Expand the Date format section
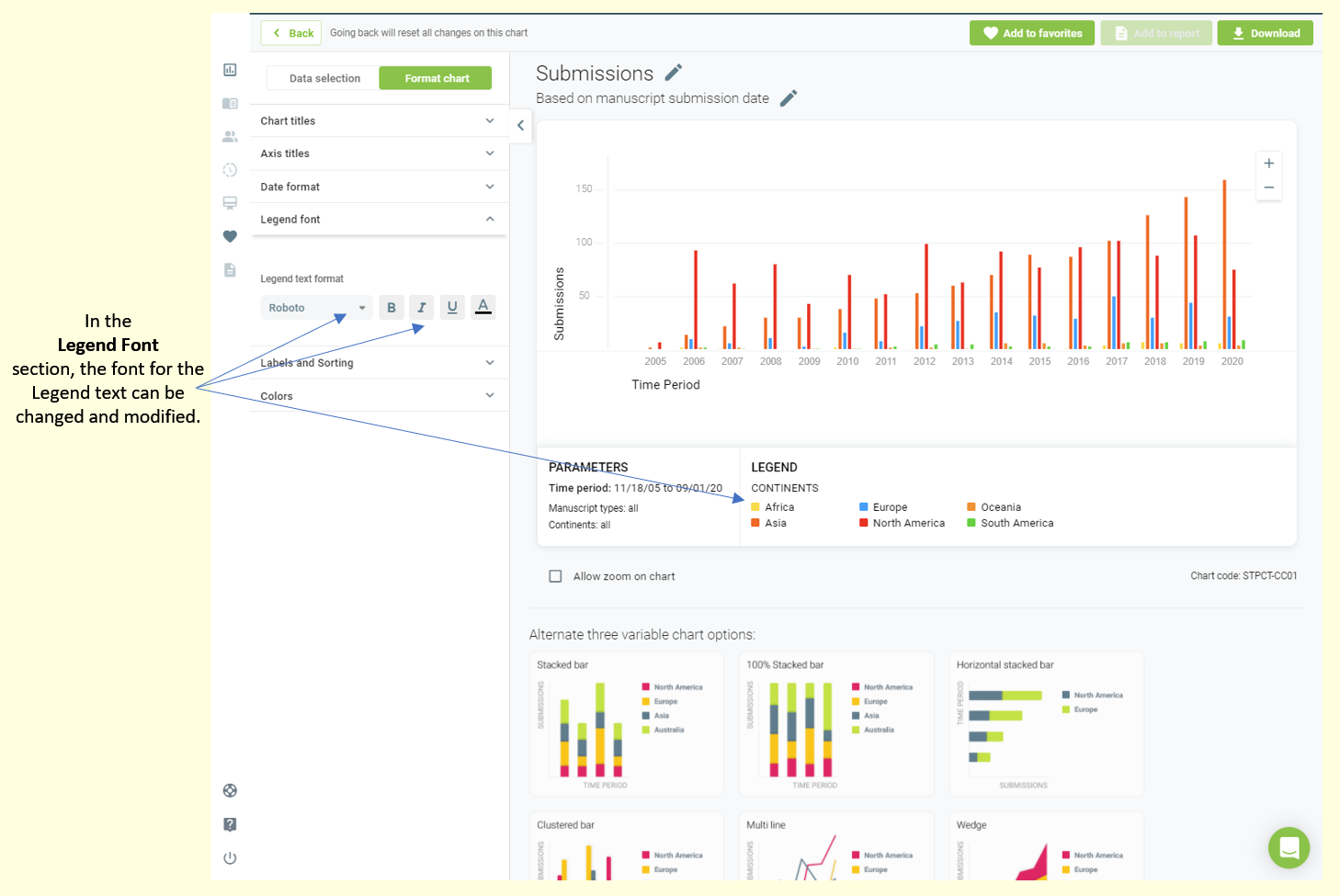The image size is (1340, 896). coord(379,187)
